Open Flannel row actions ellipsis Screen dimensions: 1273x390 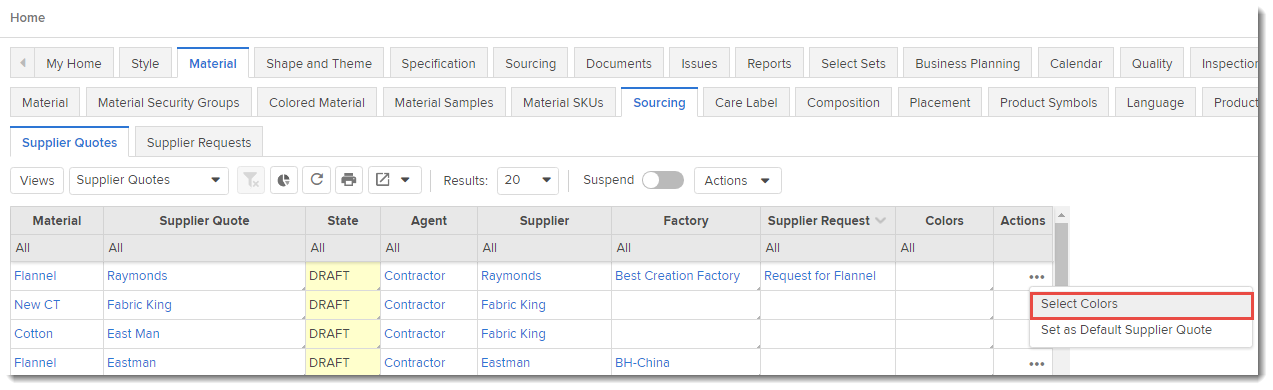pyautogui.click(x=1036, y=277)
